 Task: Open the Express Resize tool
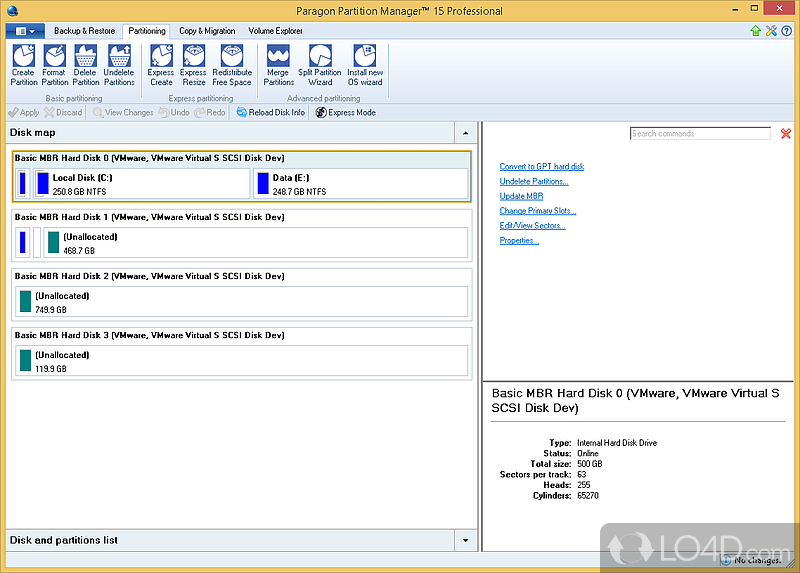pyautogui.click(x=193, y=65)
